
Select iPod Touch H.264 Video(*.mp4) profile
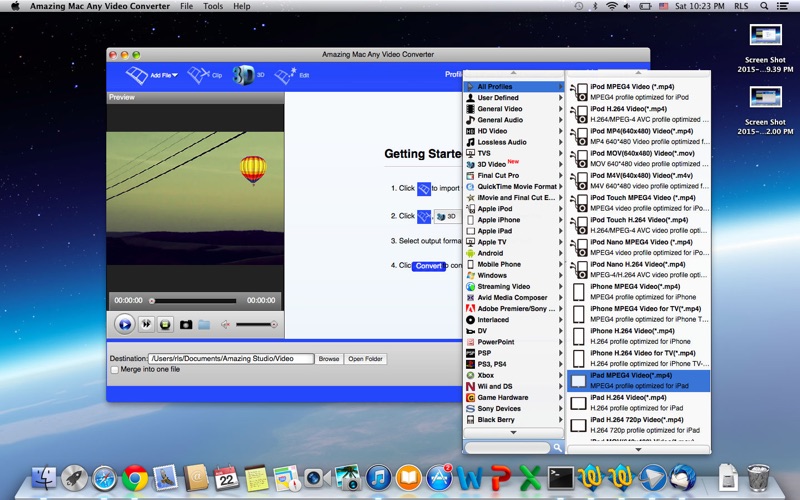point(639,225)
